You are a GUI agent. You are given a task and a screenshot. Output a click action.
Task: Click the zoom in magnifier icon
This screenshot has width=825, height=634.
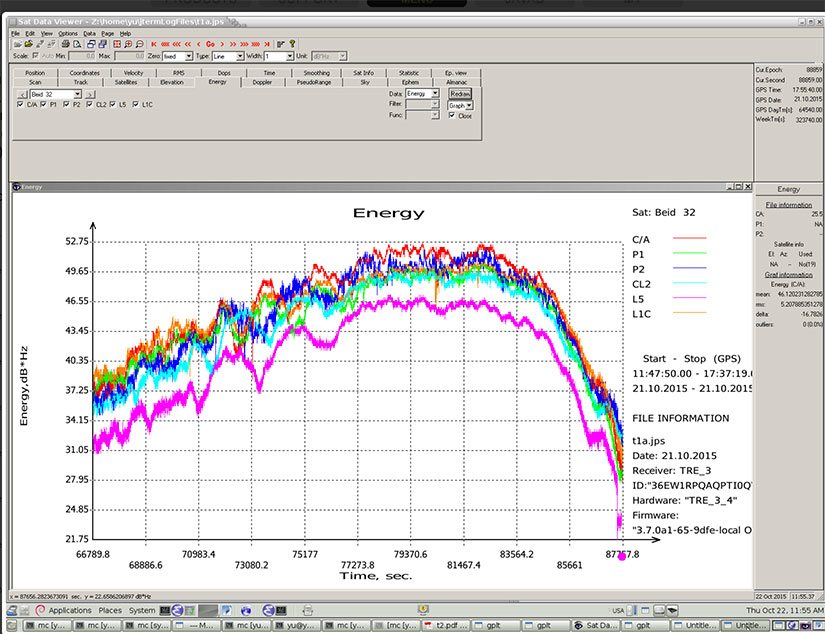(x=128, y=44)
